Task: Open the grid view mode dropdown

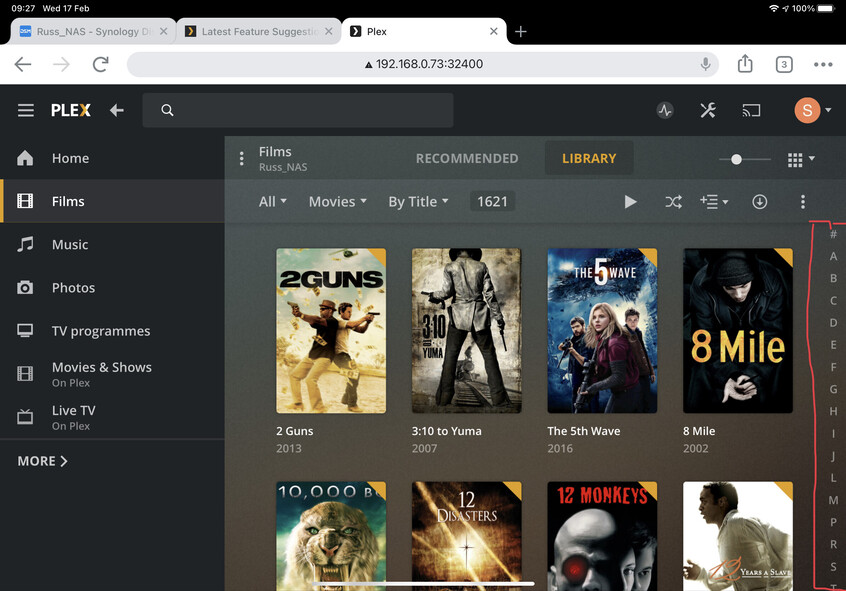Action: click(801, 160)
